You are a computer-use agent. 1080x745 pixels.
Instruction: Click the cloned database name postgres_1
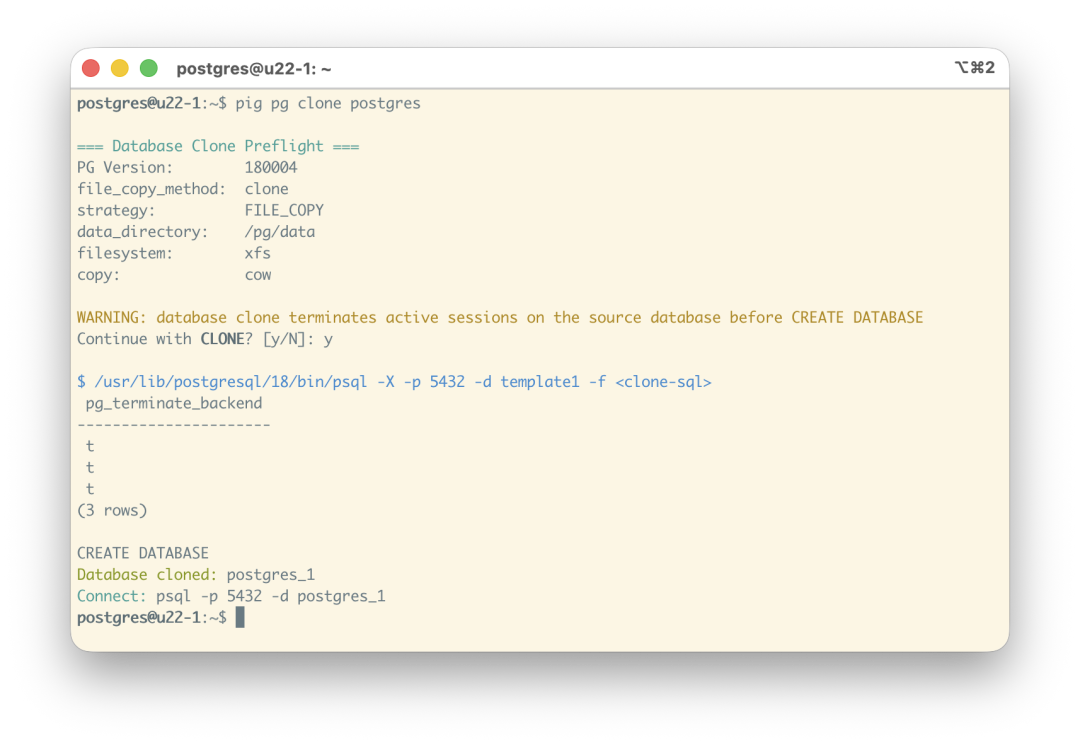pyautogui.click(x=271, y=575)
